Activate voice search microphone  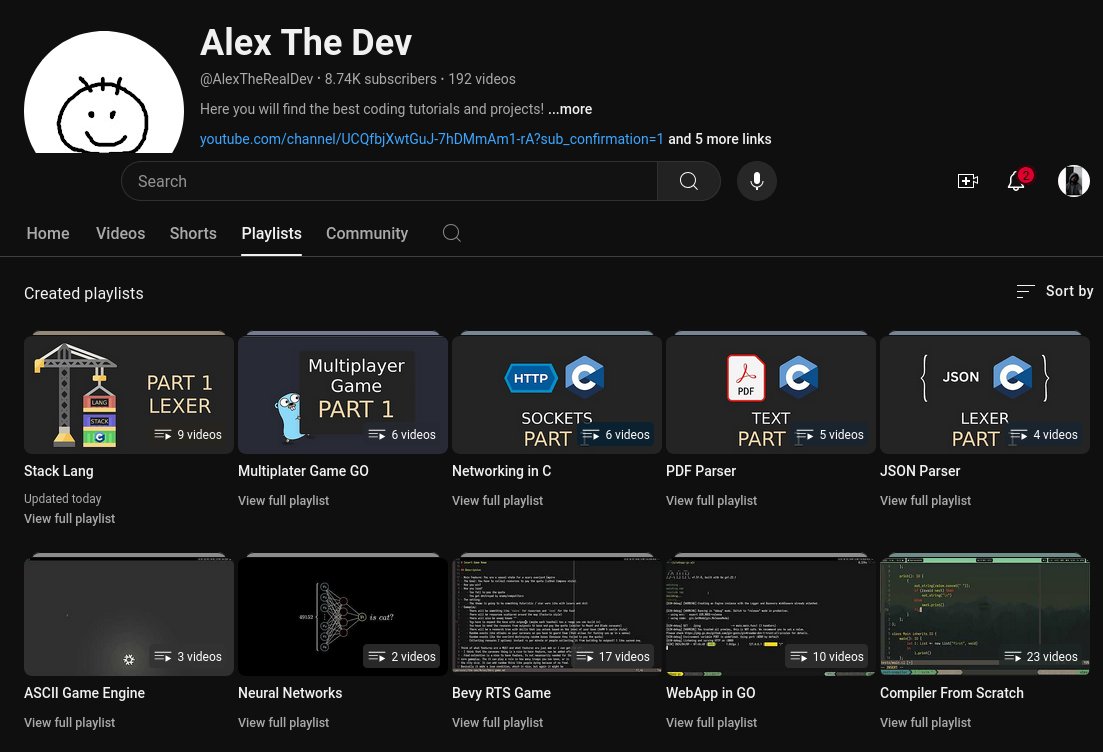(757, 181)
